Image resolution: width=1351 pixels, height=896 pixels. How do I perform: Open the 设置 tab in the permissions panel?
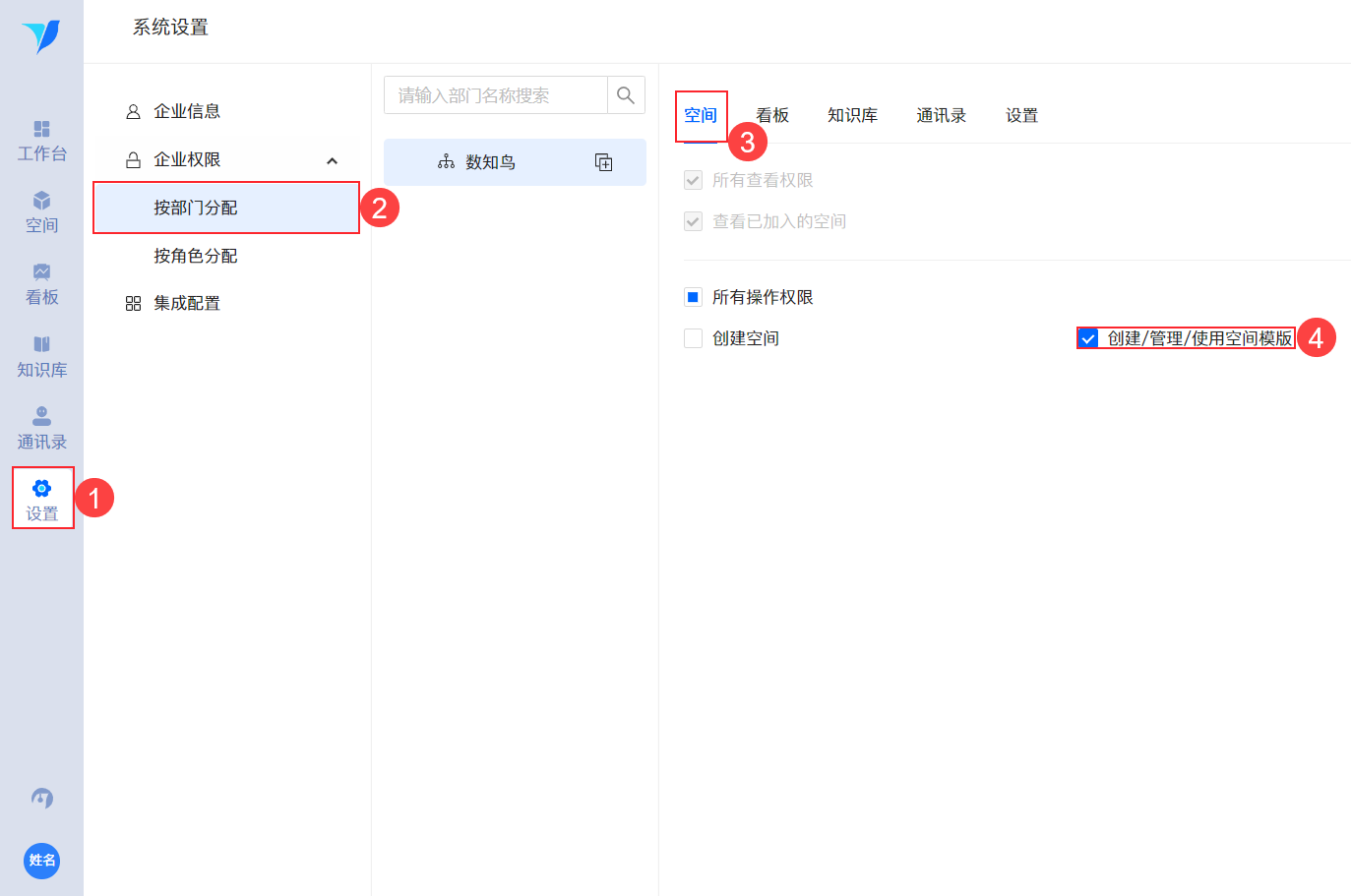point(1021,115)
